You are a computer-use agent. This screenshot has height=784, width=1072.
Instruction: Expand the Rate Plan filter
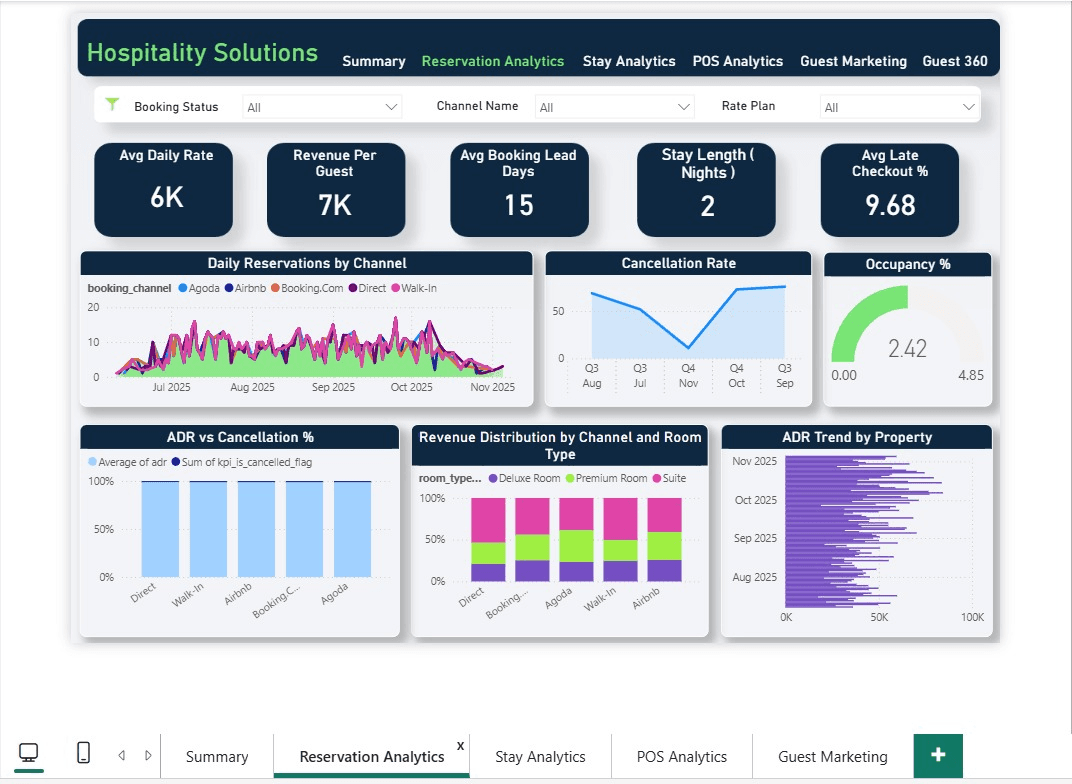(898, 105)
